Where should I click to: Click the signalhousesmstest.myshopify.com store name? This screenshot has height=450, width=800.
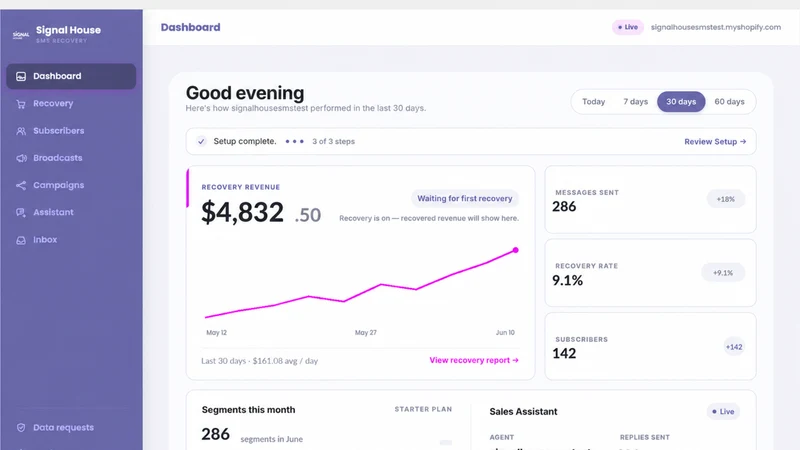[716, 27]
